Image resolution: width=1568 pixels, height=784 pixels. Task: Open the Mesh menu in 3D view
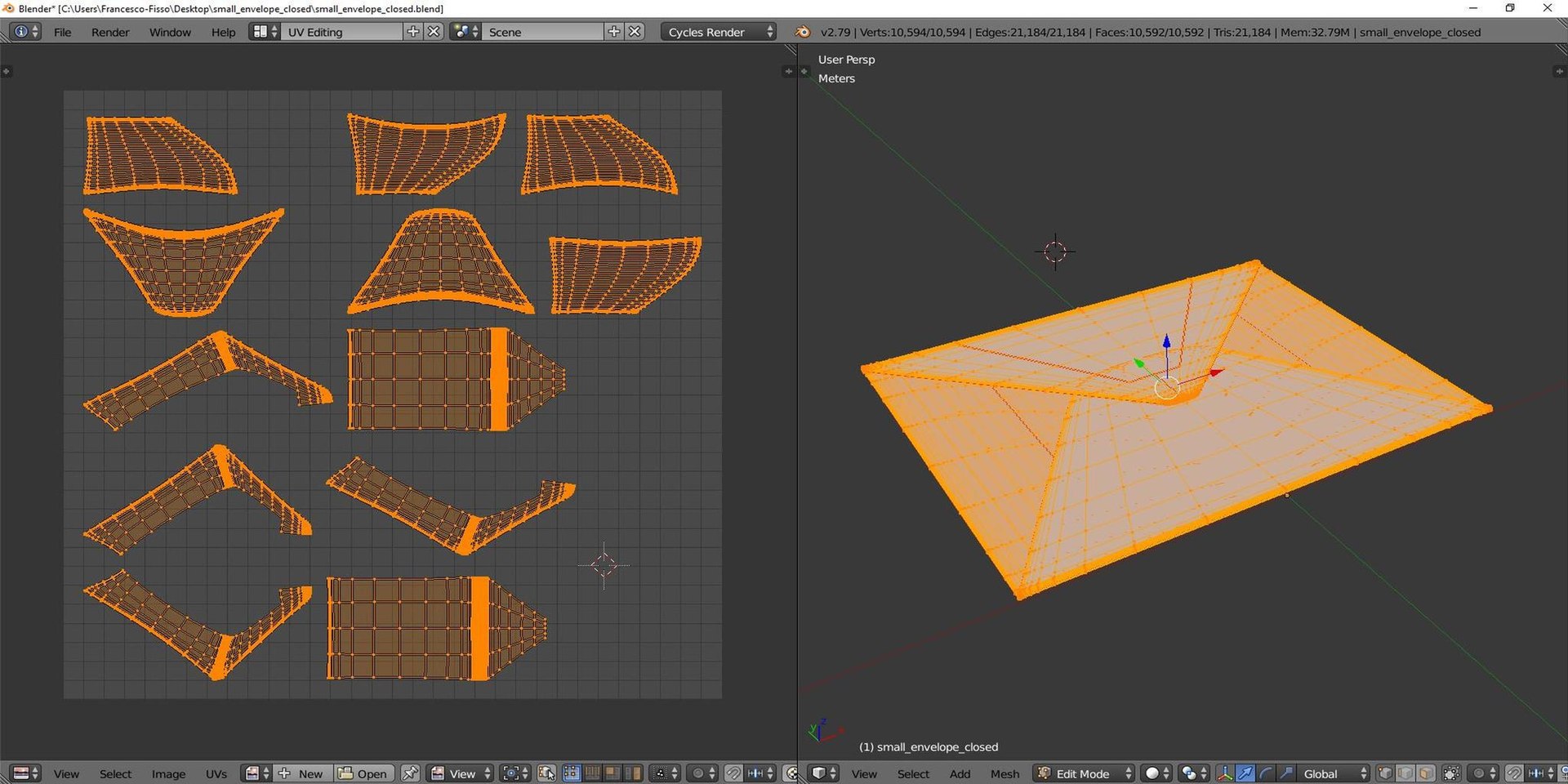(1004, 773)
